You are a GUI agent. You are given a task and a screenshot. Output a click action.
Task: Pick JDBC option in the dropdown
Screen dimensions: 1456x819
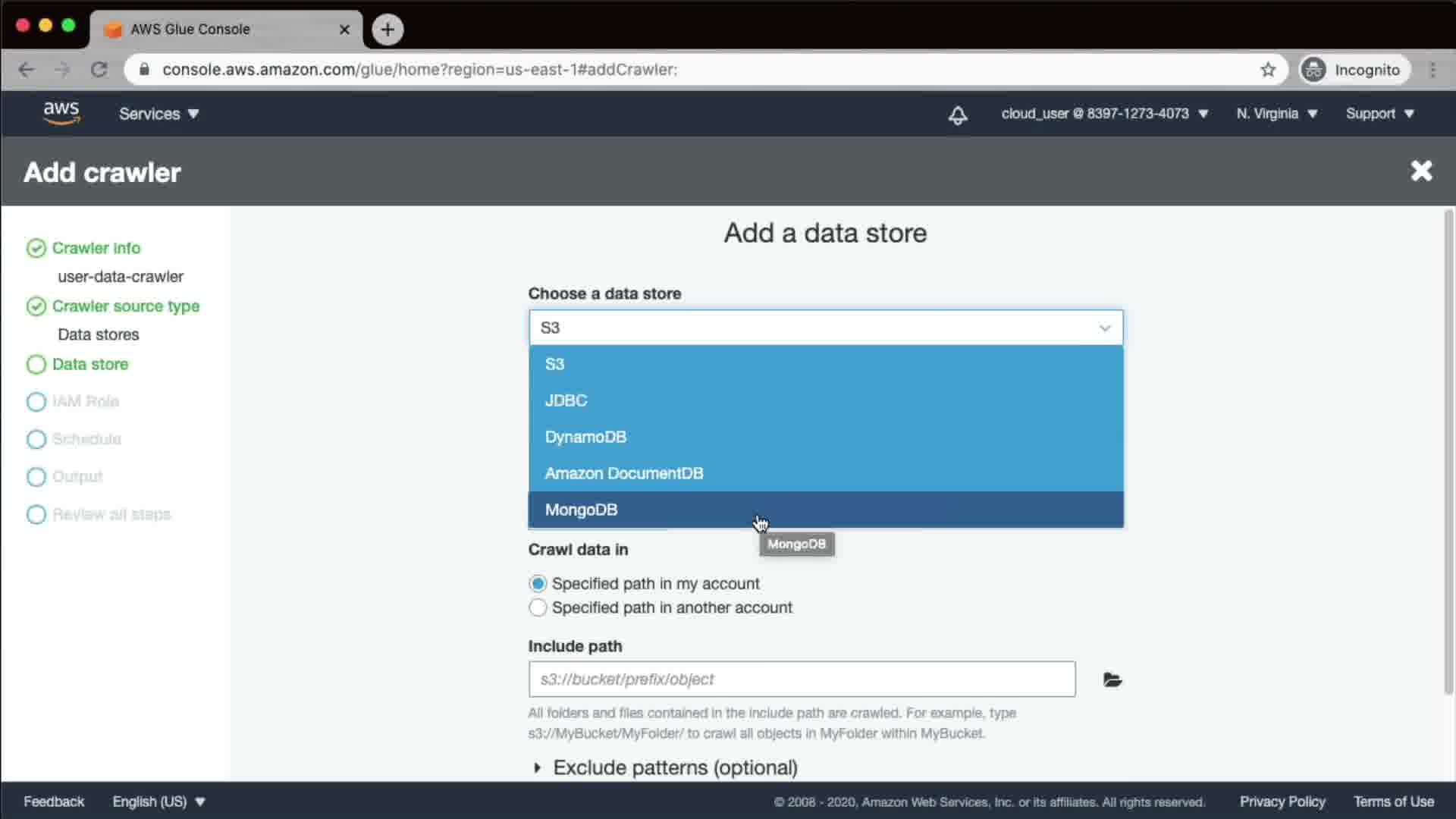(566, 400)
